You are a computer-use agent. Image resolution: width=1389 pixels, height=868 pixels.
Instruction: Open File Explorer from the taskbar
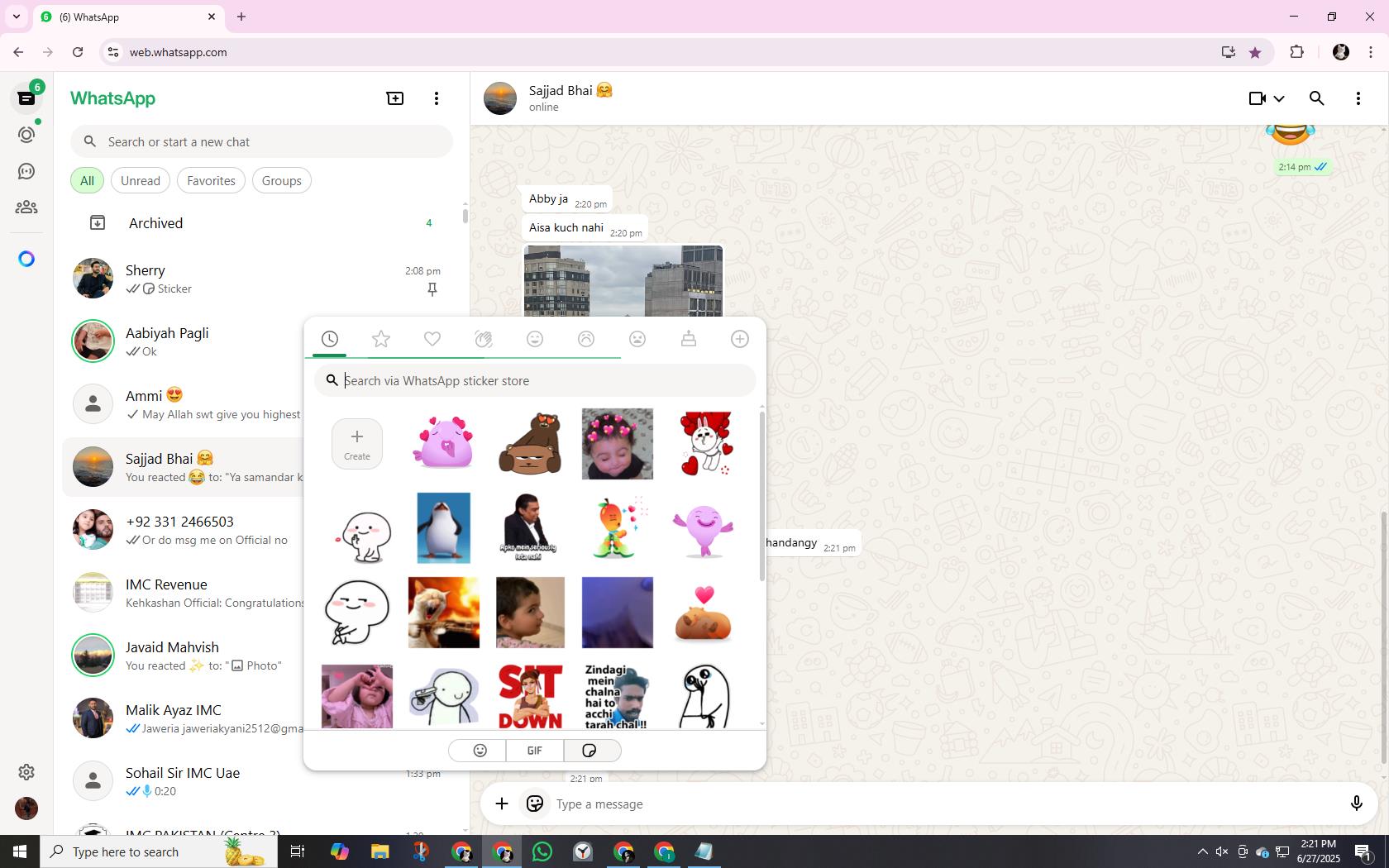tap(379, 851)
